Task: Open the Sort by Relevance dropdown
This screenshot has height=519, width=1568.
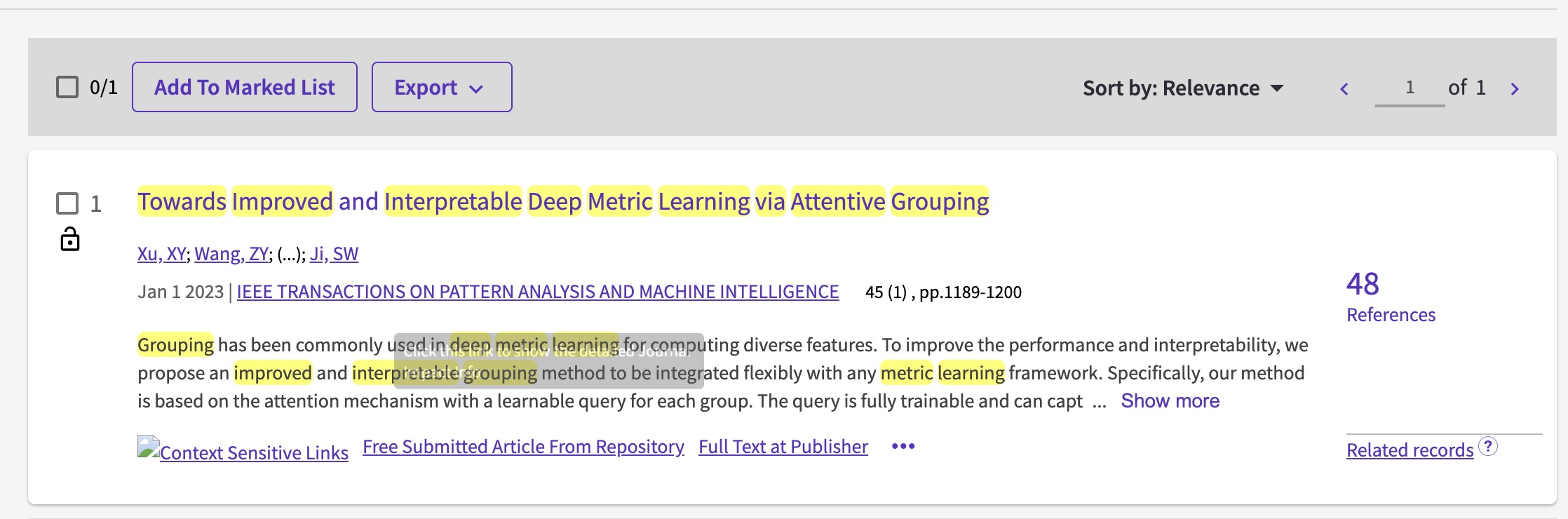Action: [1182, 88]
